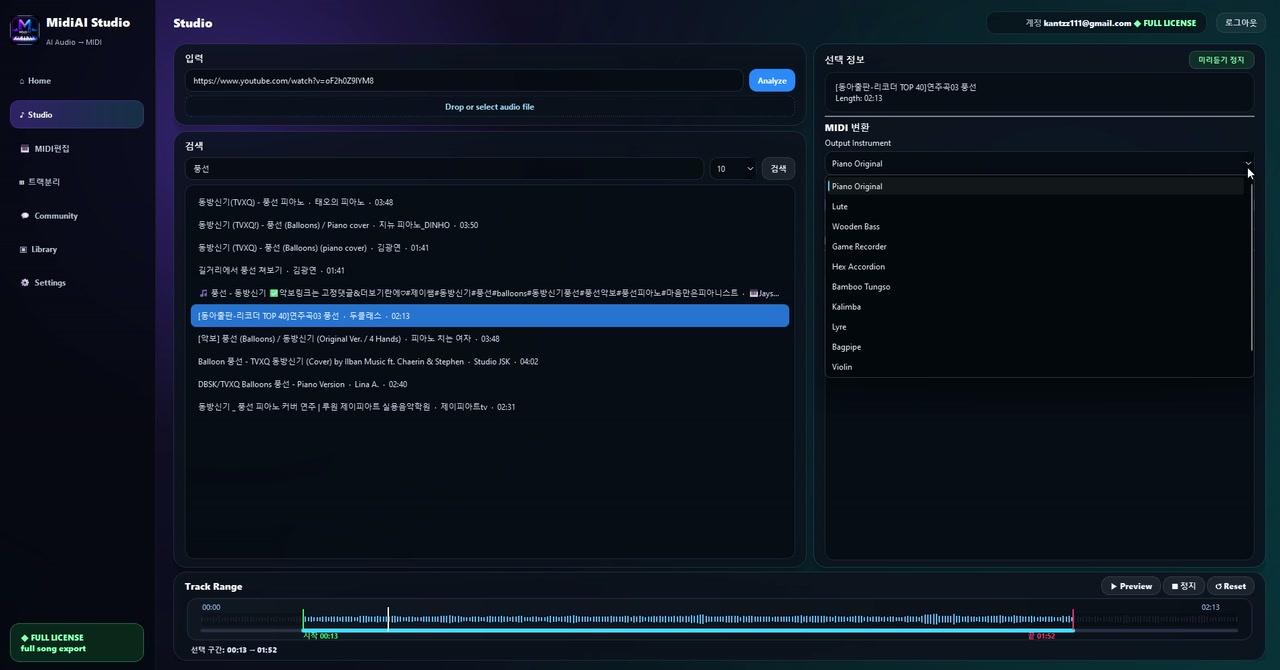The height and width of the screenshot is (670, 1280).
Task: Choose Lute instrument option
Action: click(x=1035, y=206)
